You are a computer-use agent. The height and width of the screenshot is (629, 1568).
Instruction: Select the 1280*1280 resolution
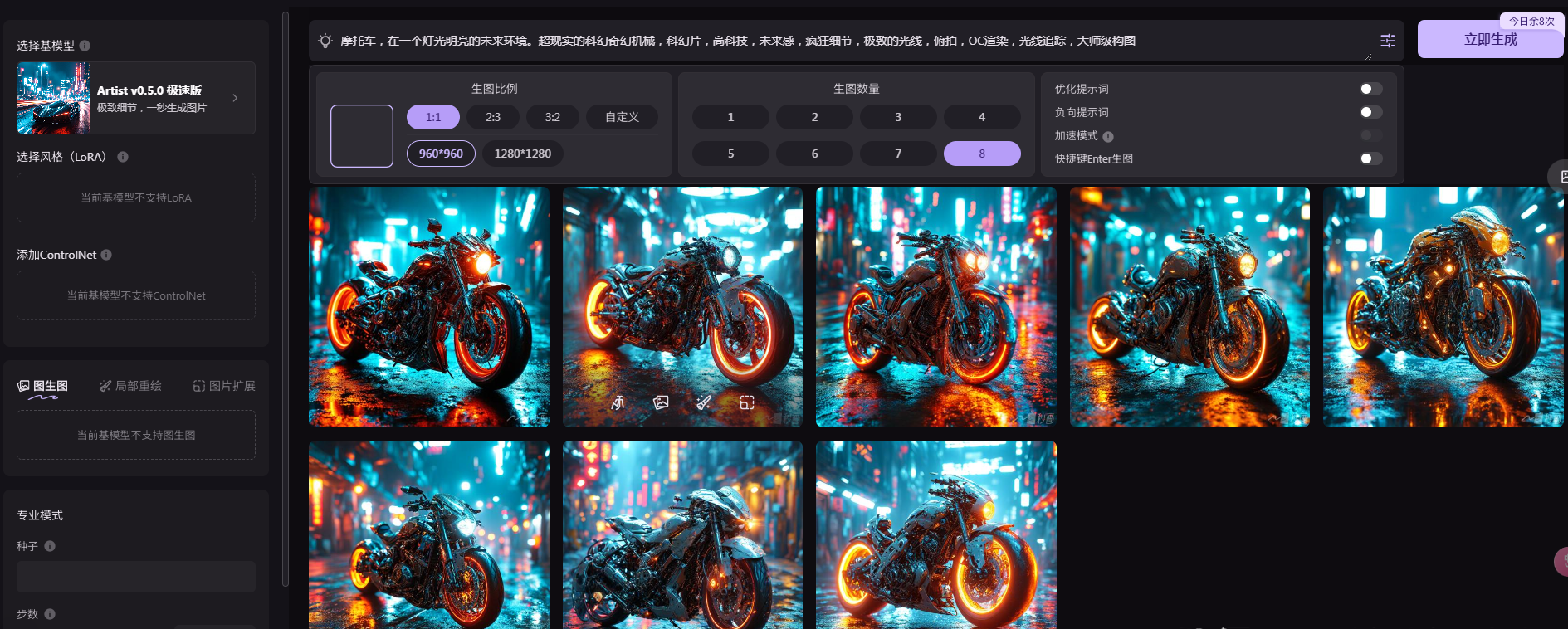point(523,154)
